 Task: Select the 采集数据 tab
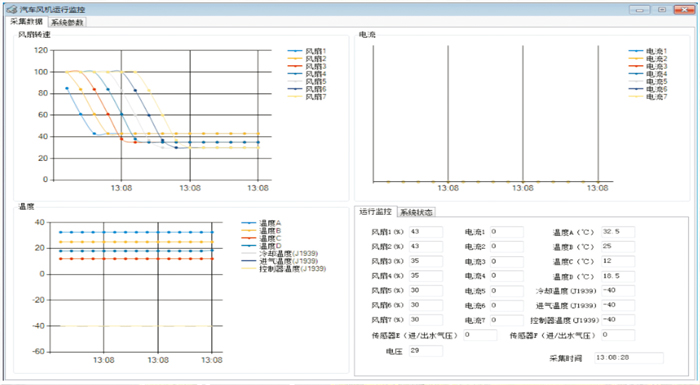point(27,21)
